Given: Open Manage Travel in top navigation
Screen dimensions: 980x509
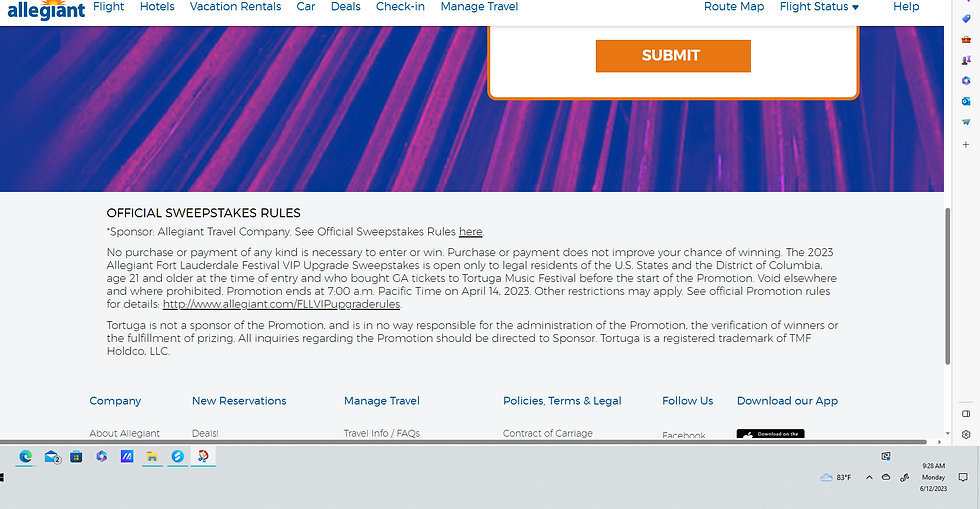Looking at the screenshot, I should point(479,7).
